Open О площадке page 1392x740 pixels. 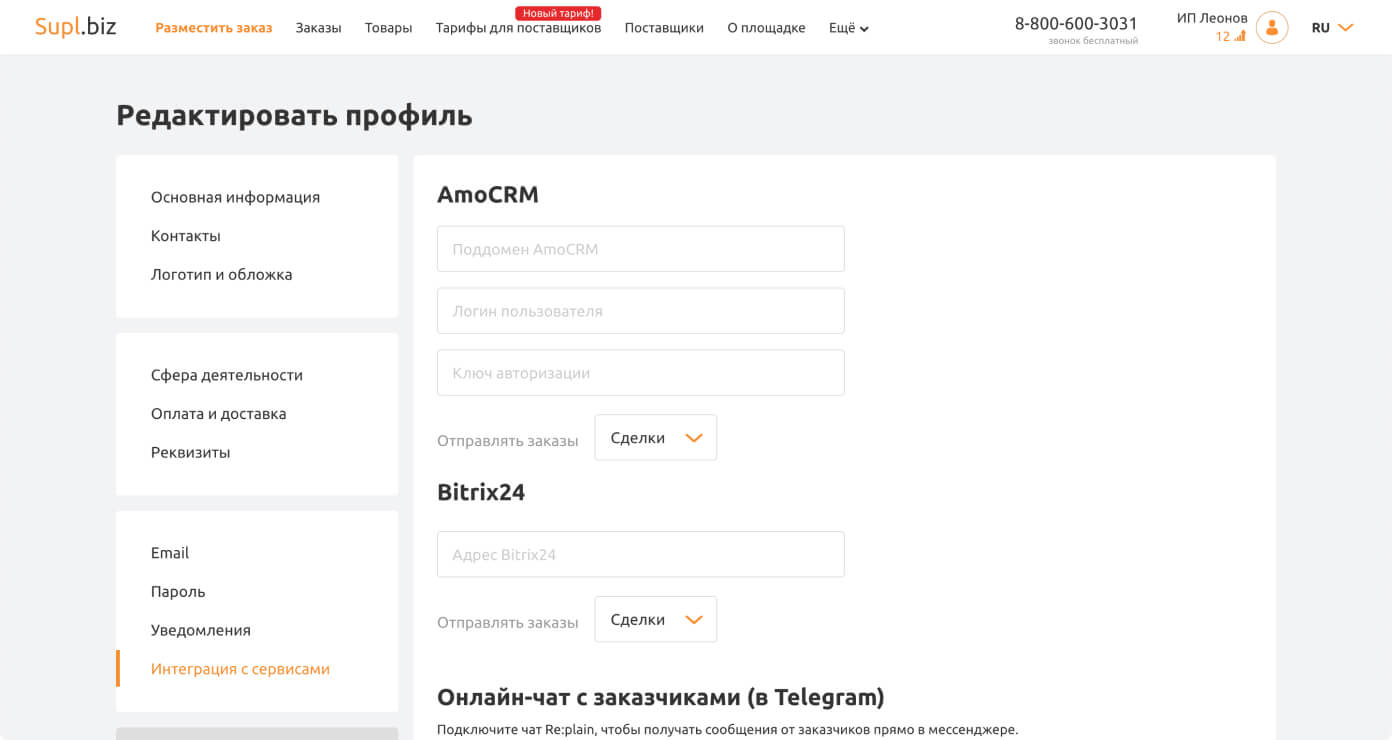[766, 28]
